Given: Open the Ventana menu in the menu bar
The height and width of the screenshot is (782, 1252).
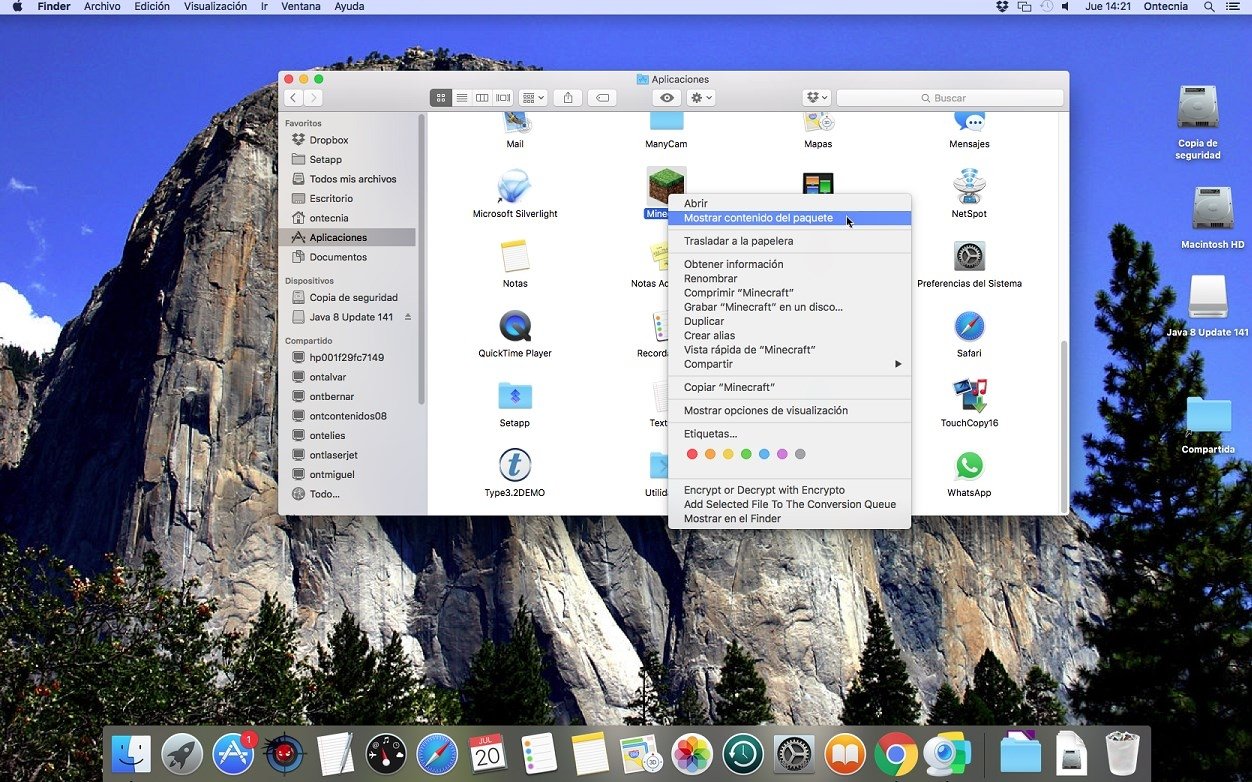Looking at the screenshot, I should pos(301,6).
